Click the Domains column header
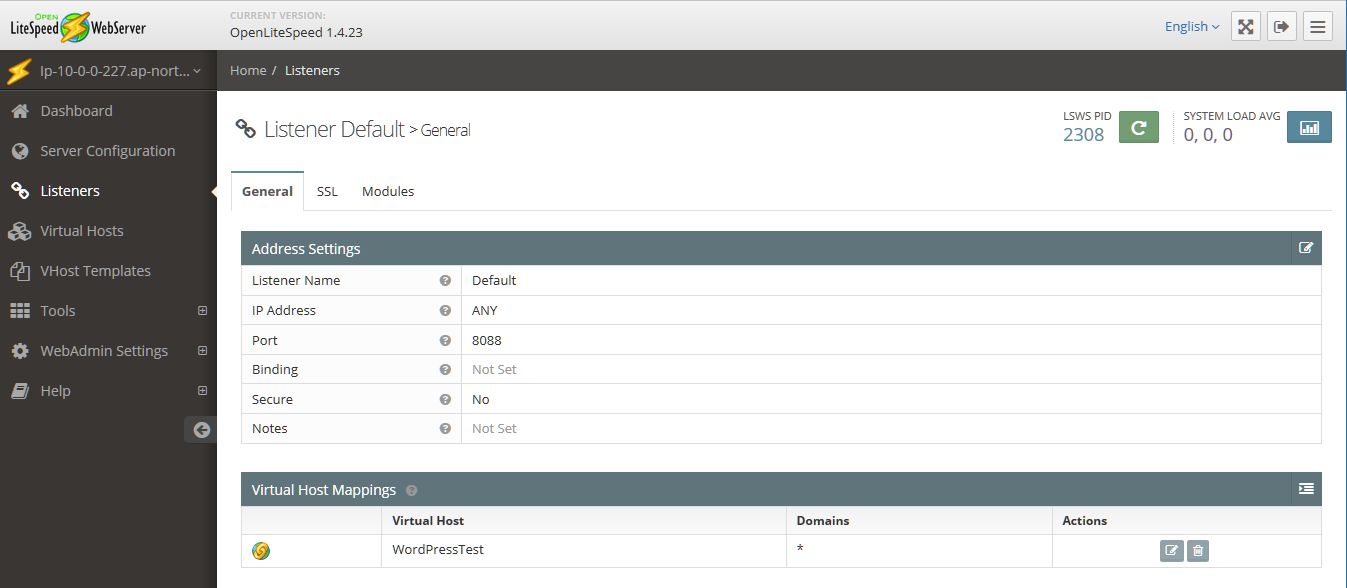 click(823, 521)
